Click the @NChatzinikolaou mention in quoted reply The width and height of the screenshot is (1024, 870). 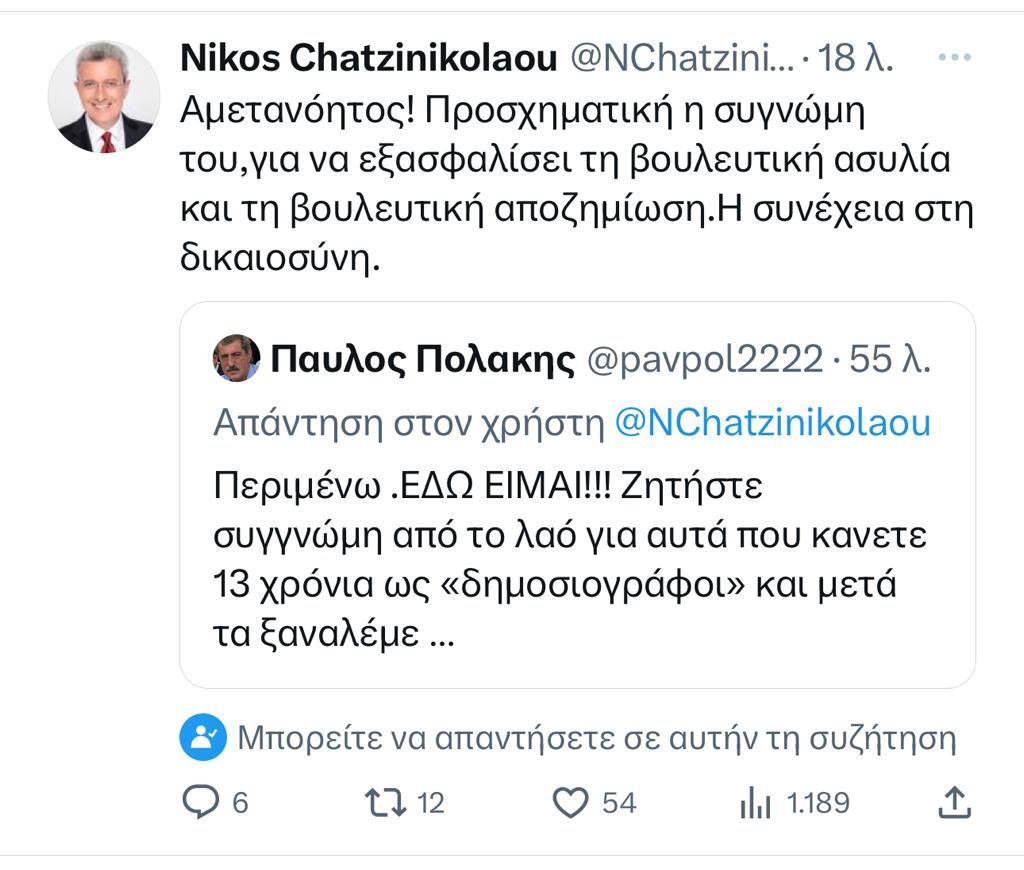(772, 423)
